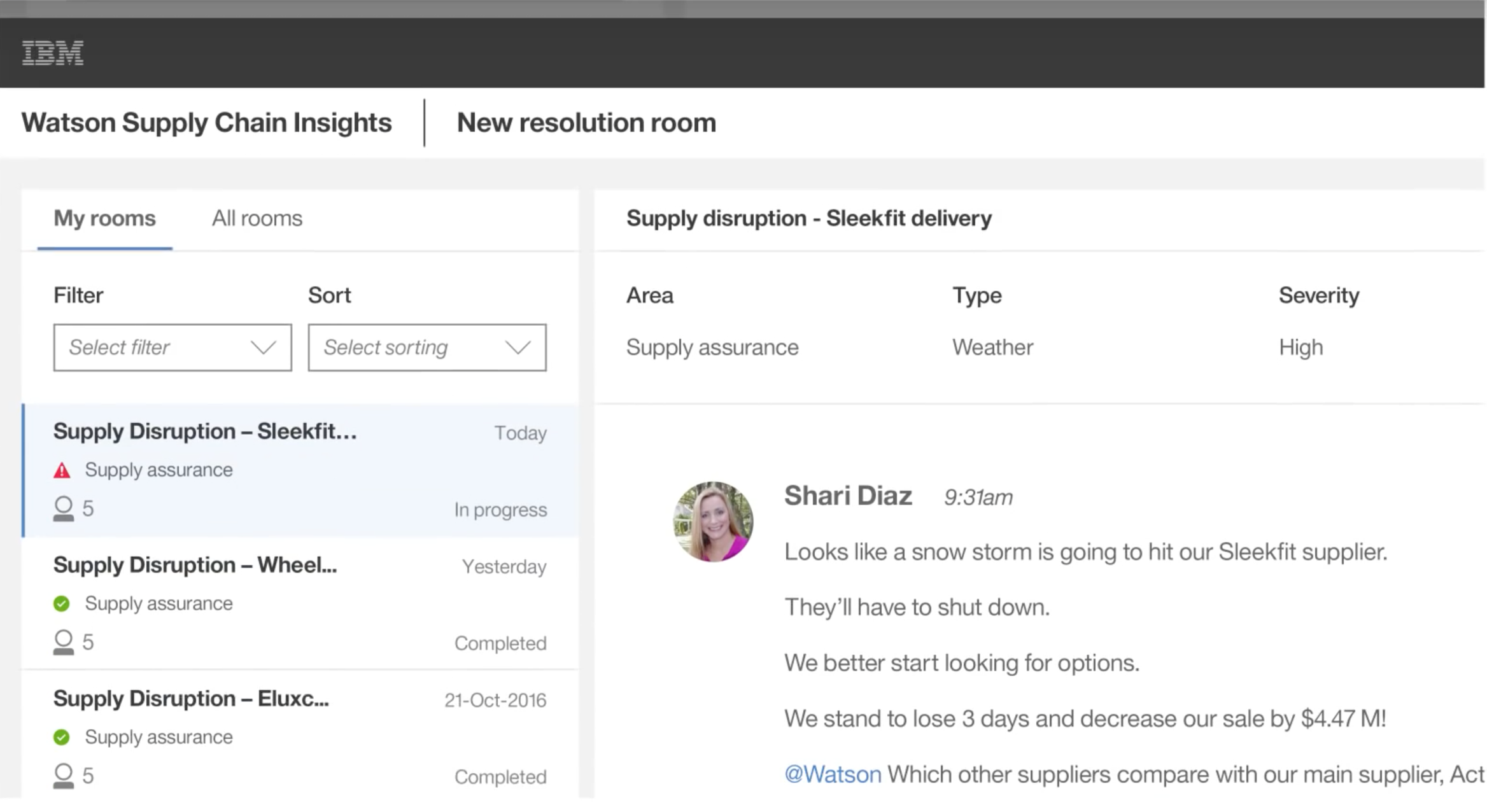
Task: Click chevron arrow in filter box
Action: click(x=263, y=347)
